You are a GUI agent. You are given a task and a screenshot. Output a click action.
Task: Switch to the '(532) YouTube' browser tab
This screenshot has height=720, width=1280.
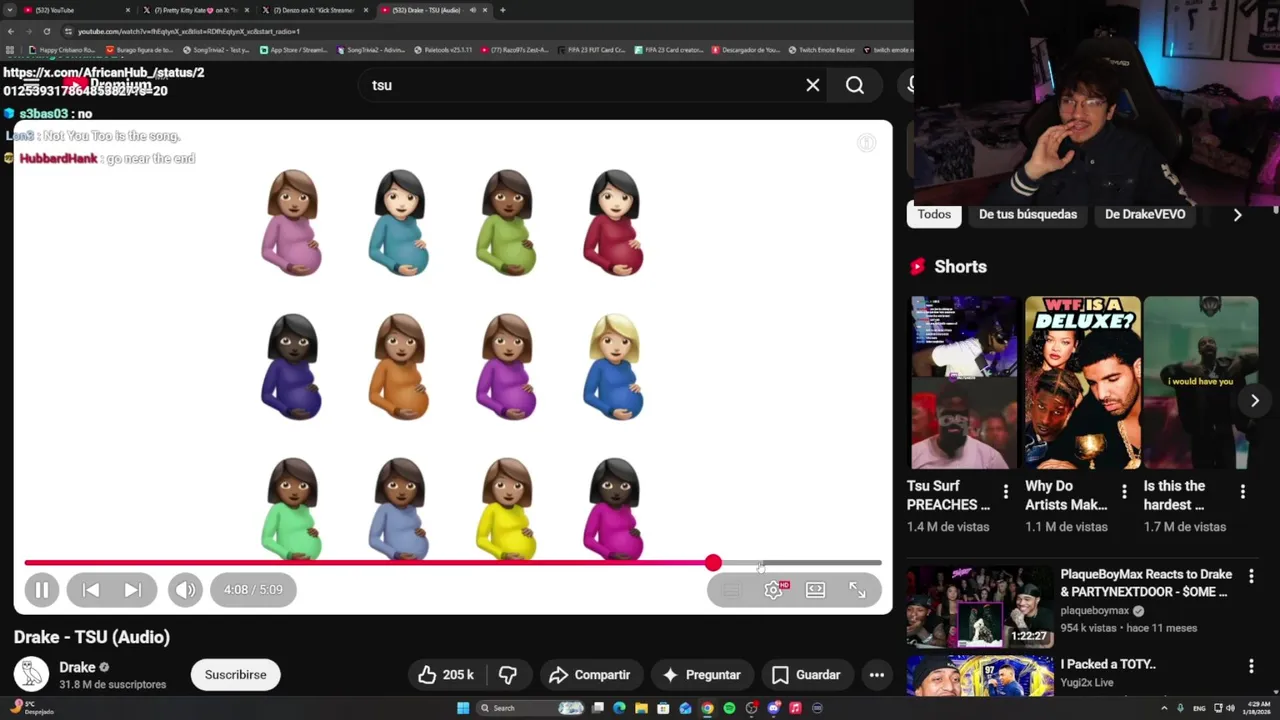coord(75,10)
